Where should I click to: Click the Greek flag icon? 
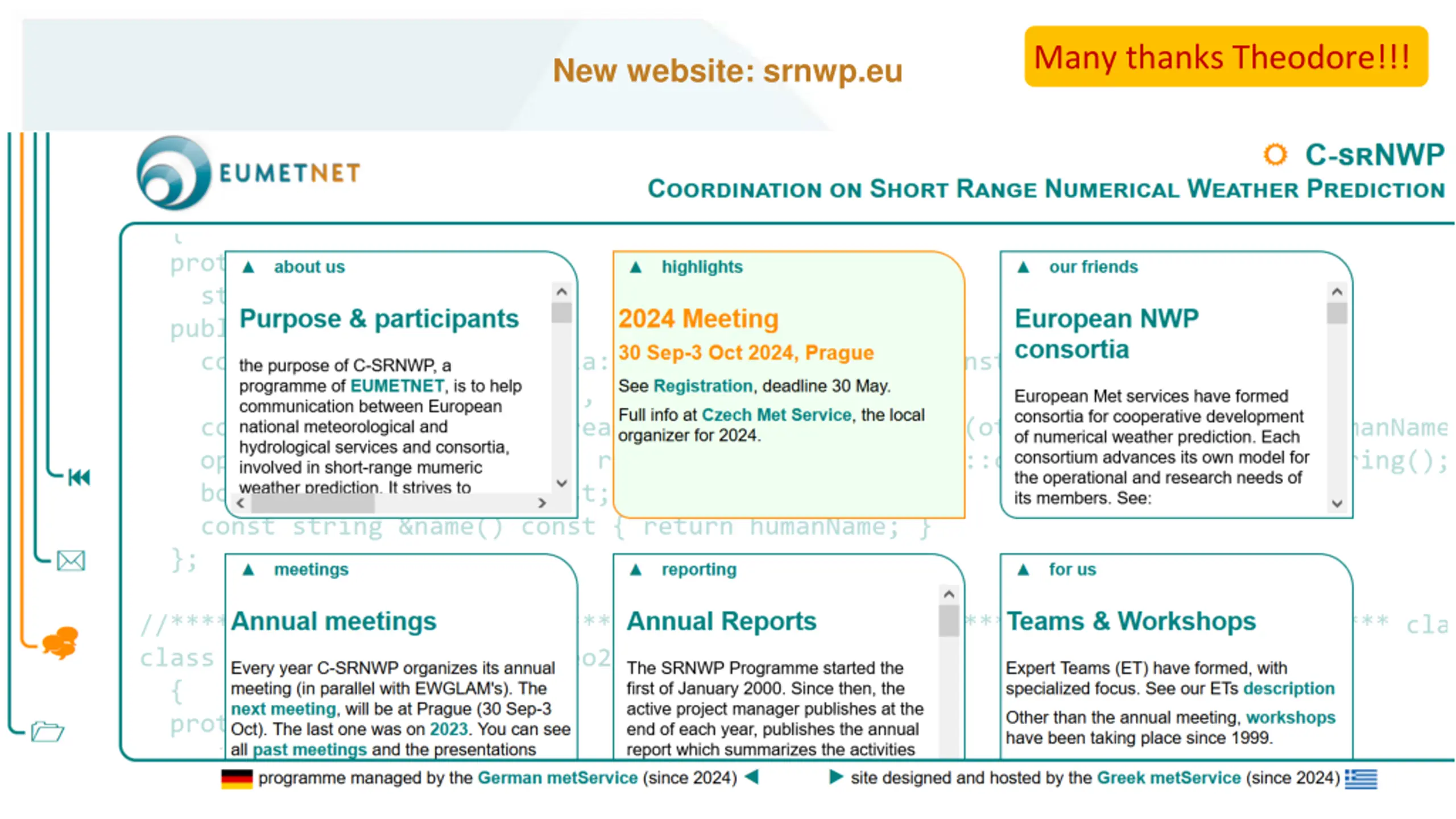coord(1360,779)
